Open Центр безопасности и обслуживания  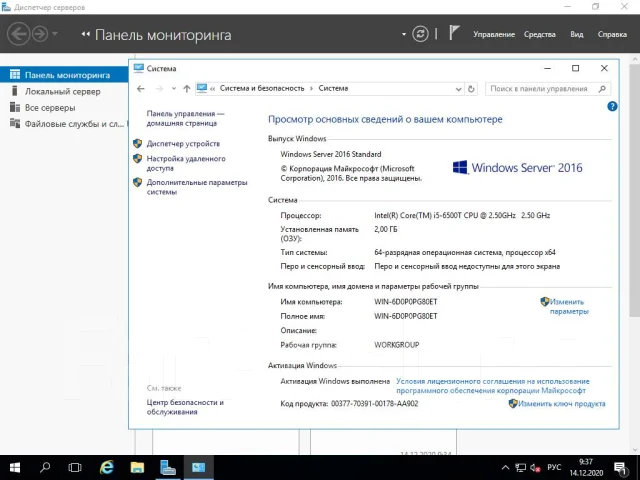[185, 407]
